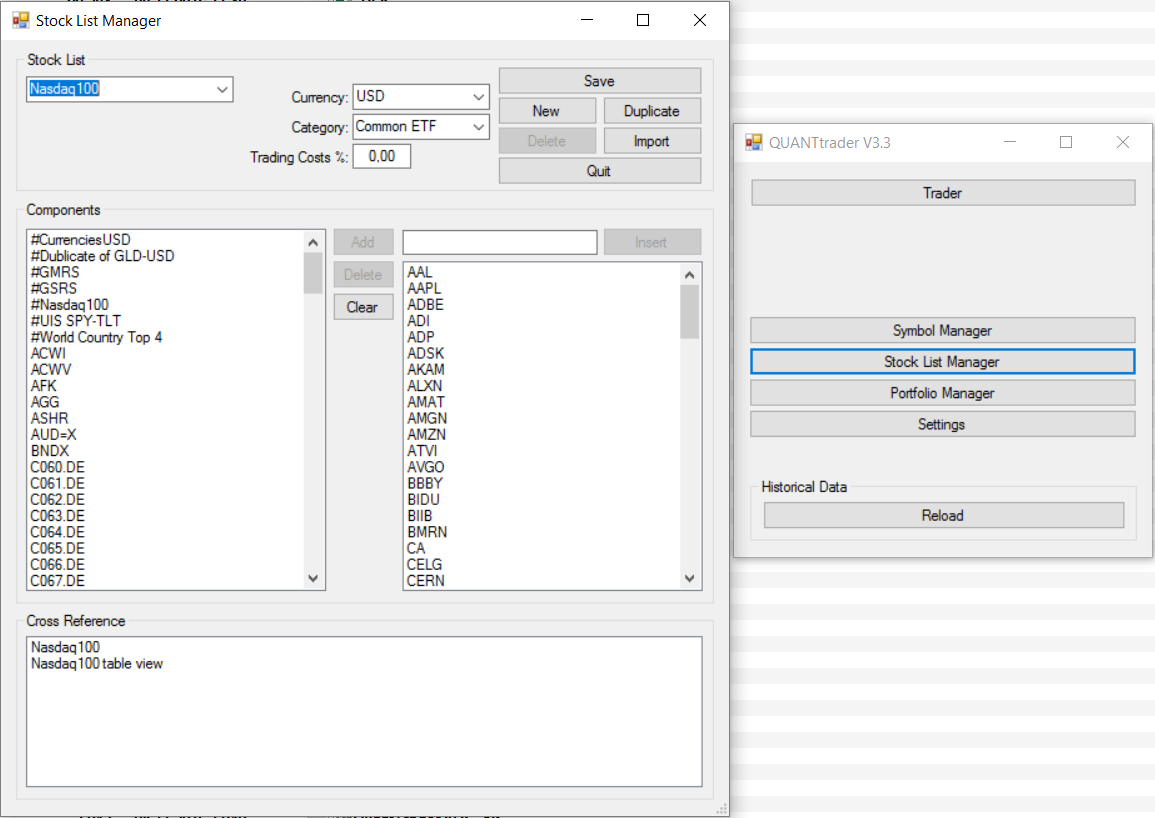Open the Stock List dropdown showing Nasdaq100
The width and height of the screenshot is (1155, 818).
pyautogui.click(x=222, y=89)
